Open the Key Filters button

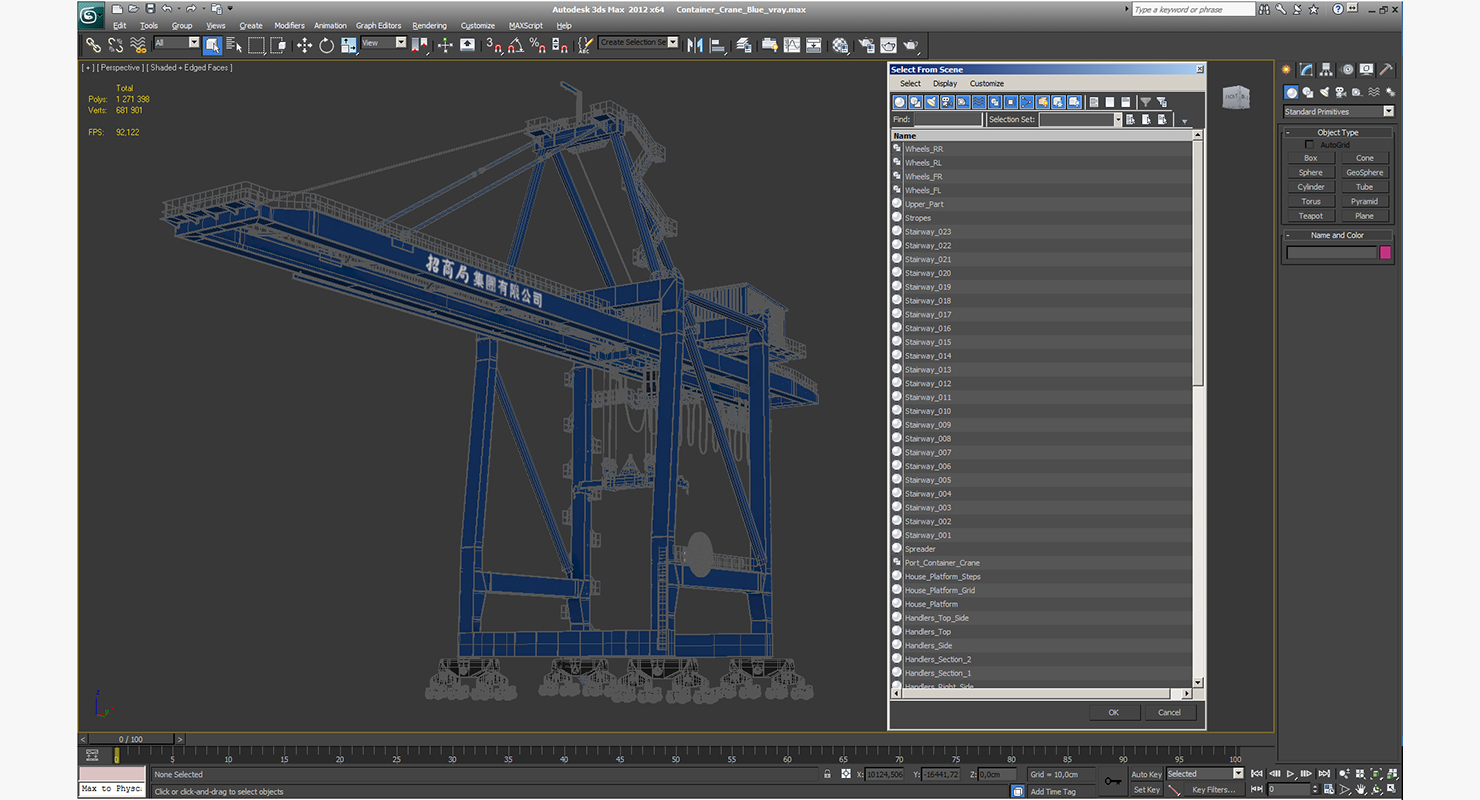click(x=1213, y=789)
